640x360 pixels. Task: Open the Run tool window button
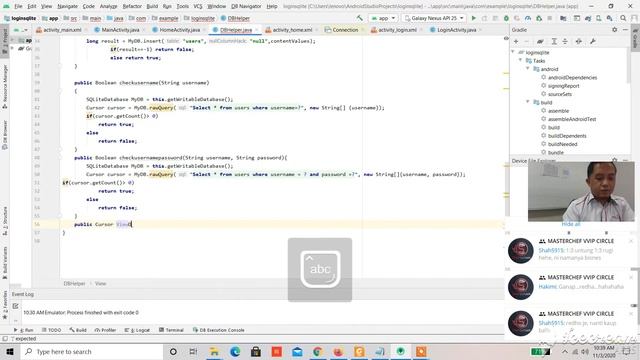coord(24,330)
